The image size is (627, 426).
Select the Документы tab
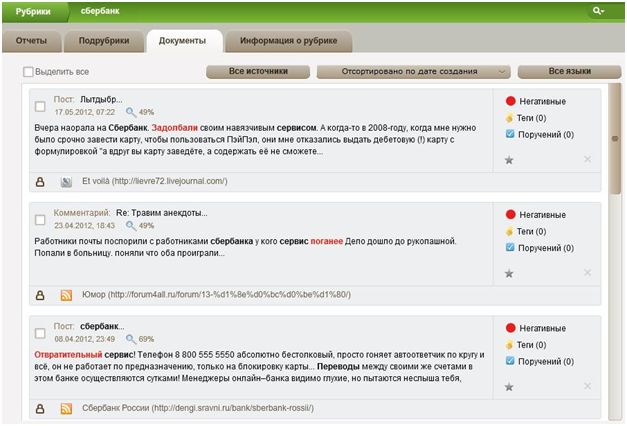[x=182, y=41]
